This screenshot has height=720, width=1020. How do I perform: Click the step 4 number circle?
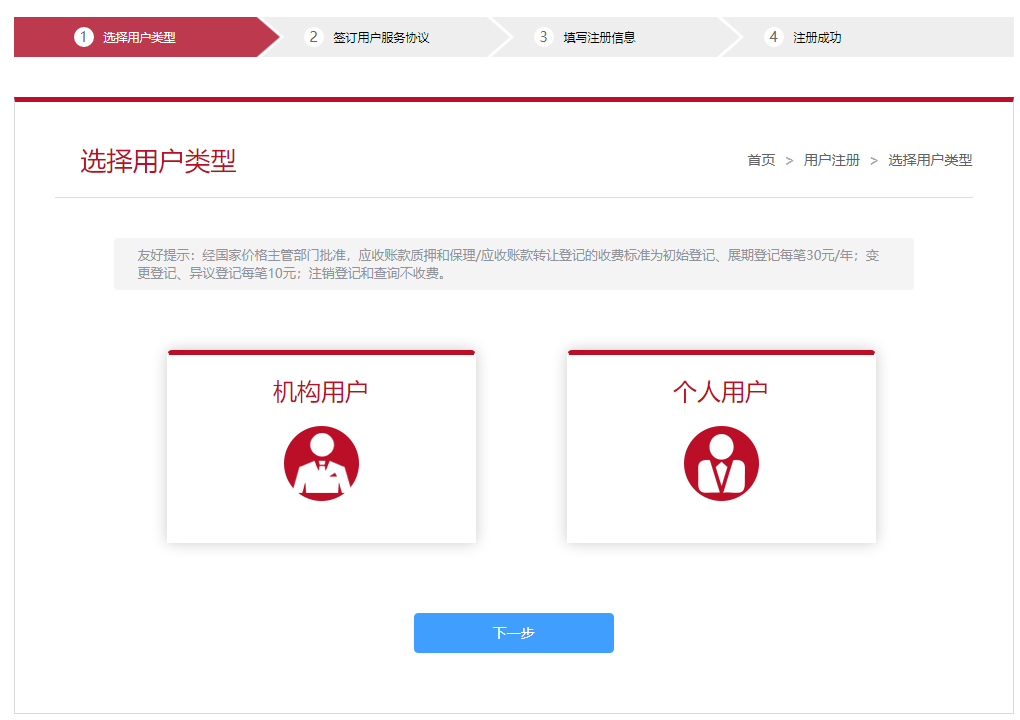point(773,37)
